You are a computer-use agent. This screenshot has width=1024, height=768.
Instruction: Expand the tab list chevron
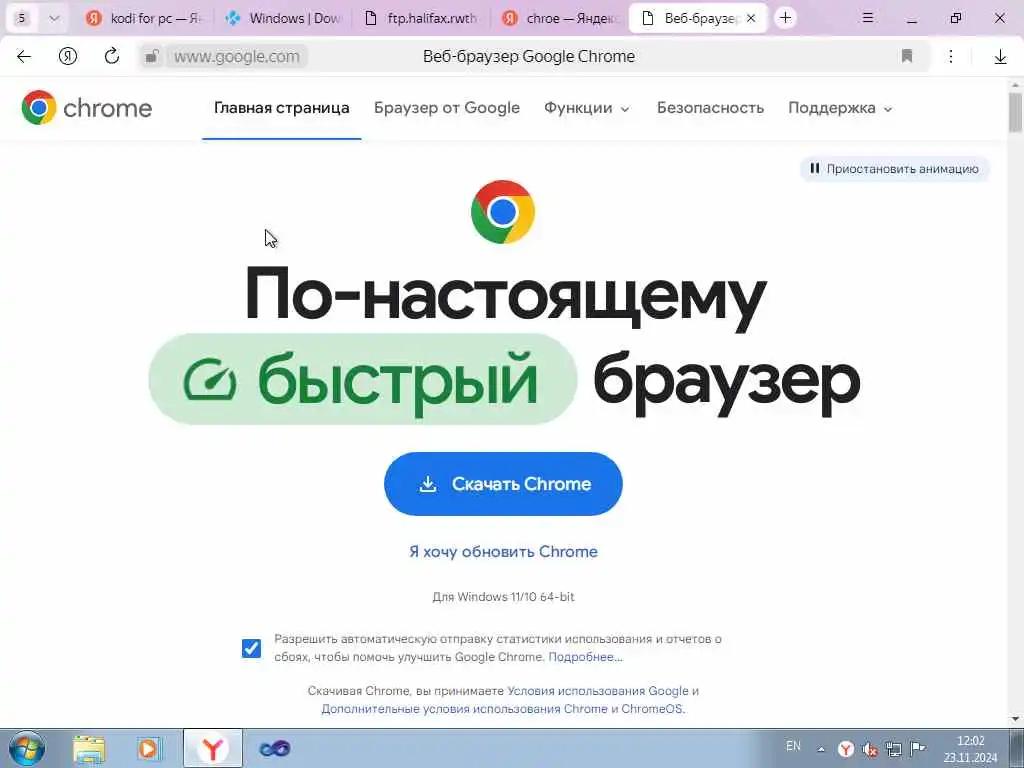tap(54, 18)
